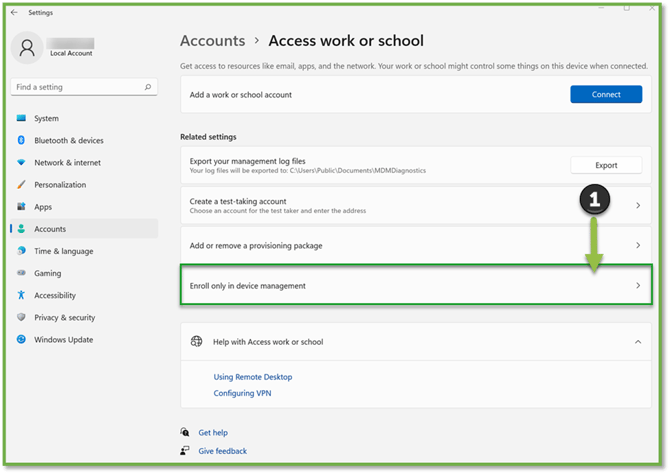This screenshot has height=474, width=670.
Task: Select the Bluetooth & devices icon
Action: 20,141
